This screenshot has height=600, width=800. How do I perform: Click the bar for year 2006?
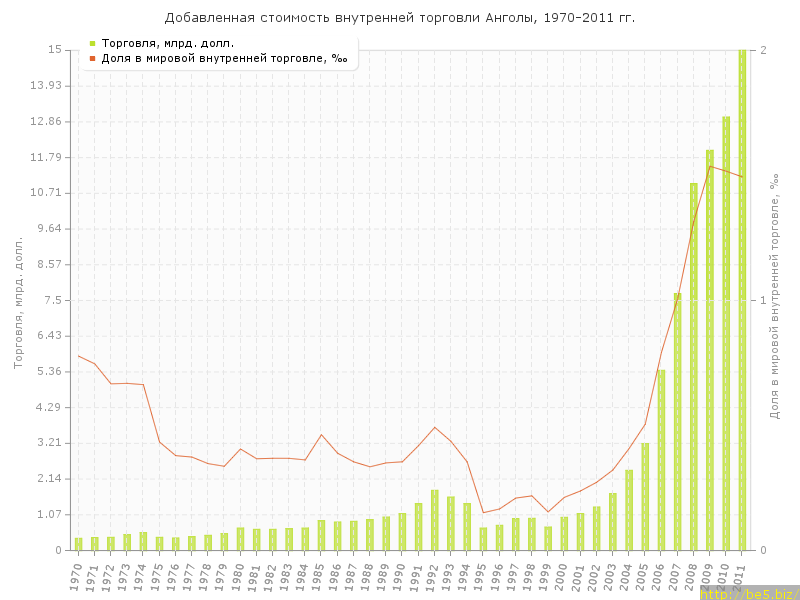click(661, 460)
